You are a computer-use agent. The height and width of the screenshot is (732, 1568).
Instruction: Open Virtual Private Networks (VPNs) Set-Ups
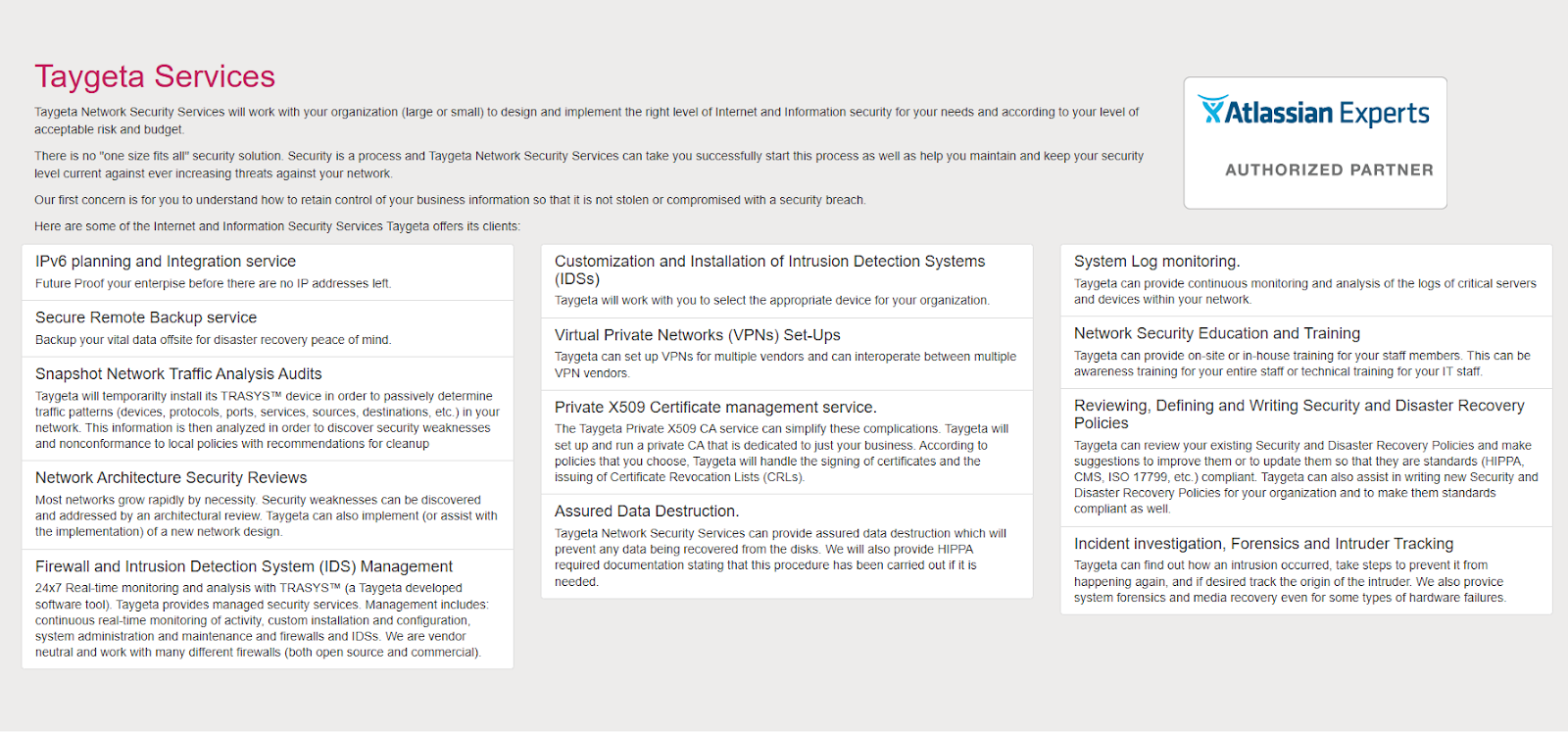[x=698, y=335]
